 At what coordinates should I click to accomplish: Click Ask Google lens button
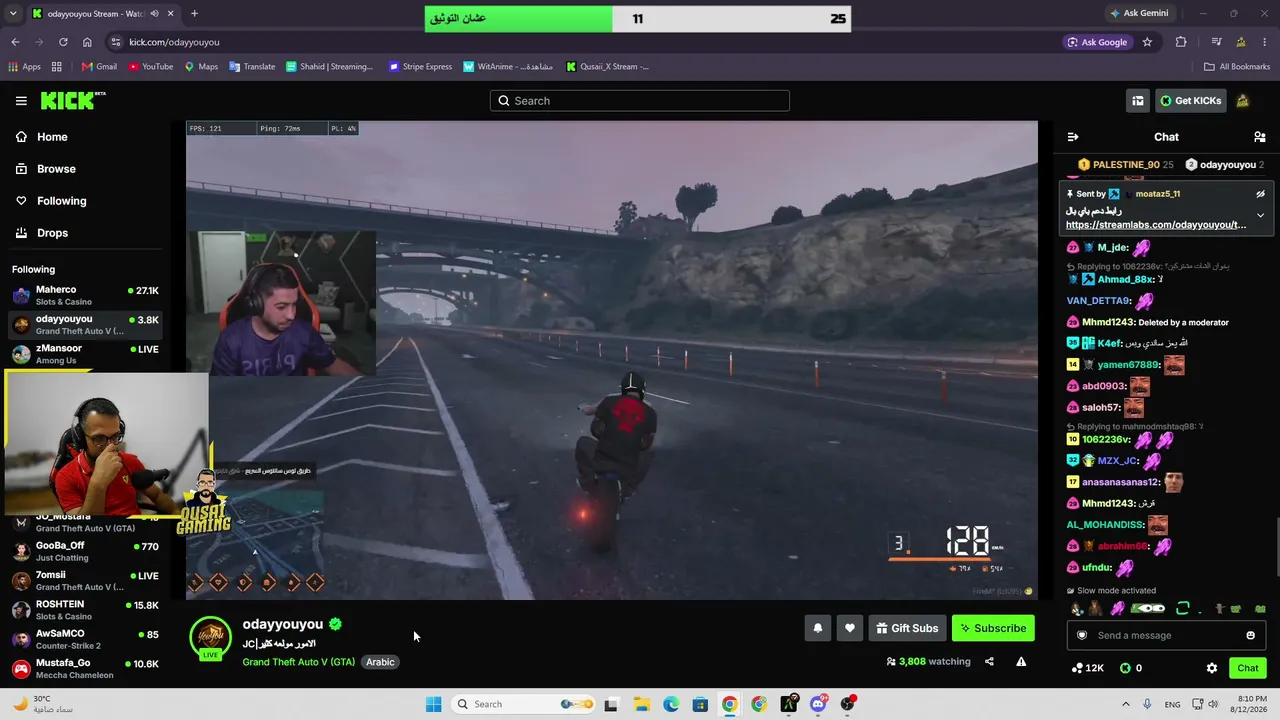(x=1097, y=42)
